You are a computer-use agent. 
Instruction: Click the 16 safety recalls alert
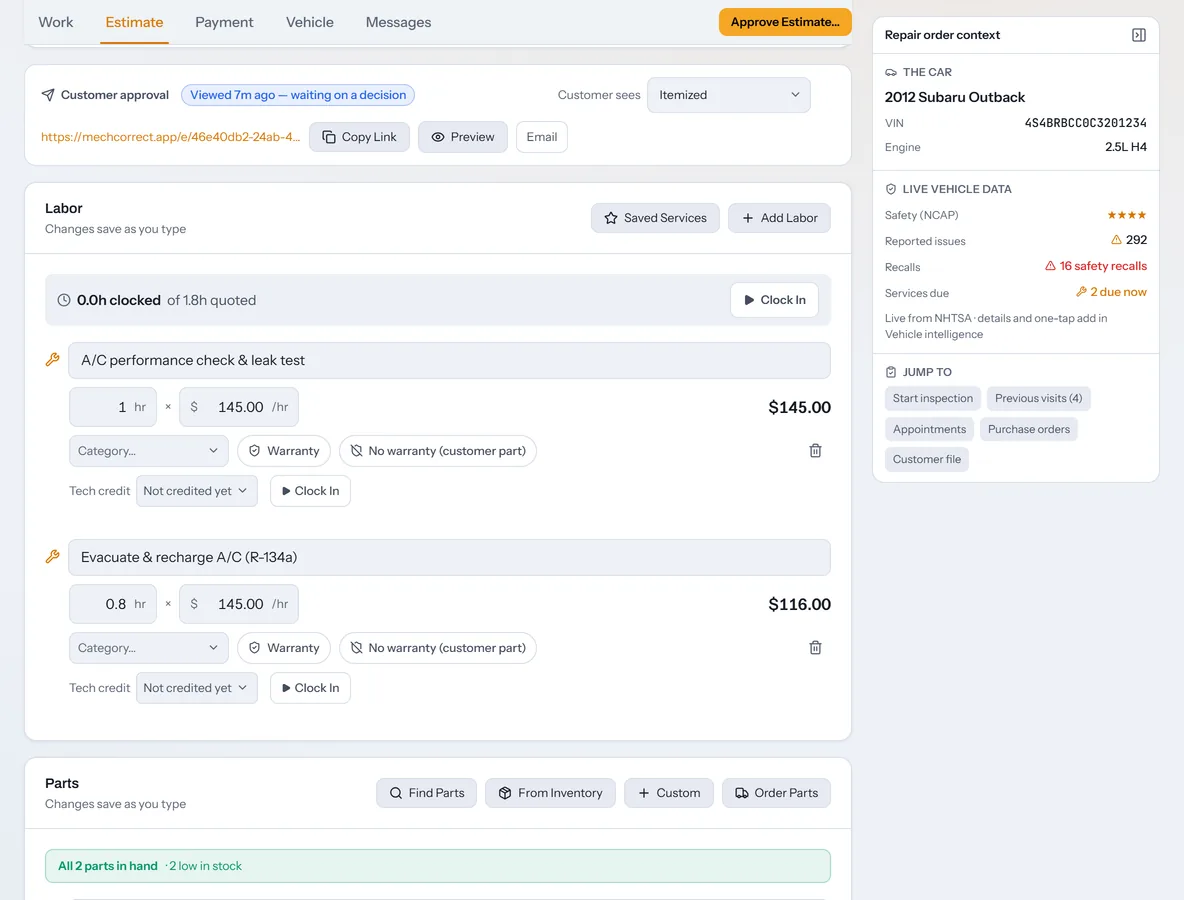1096,266
